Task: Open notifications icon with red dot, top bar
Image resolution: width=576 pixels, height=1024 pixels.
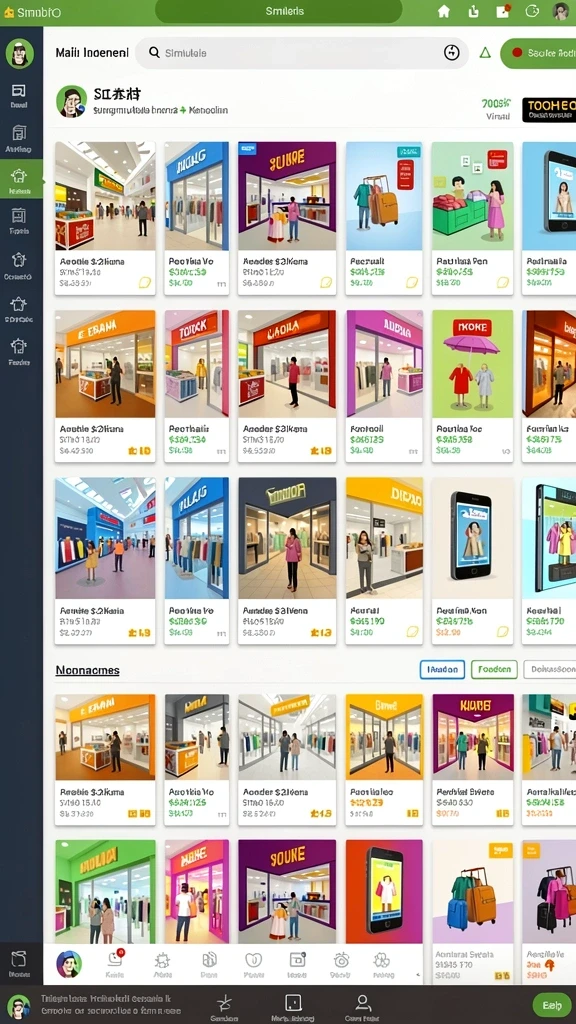Action: (503, 11)
